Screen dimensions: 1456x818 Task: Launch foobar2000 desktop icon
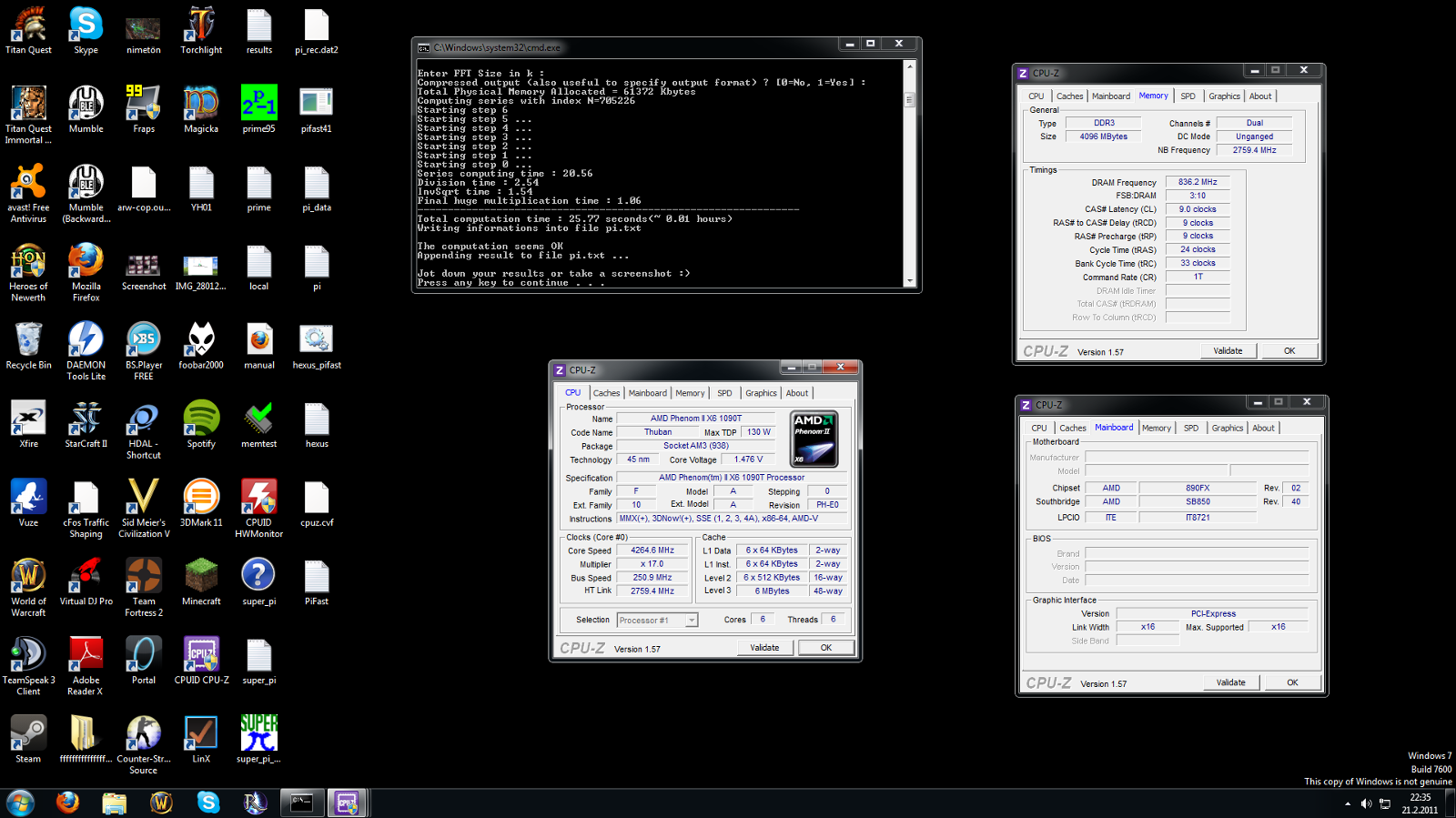[201, 347]
